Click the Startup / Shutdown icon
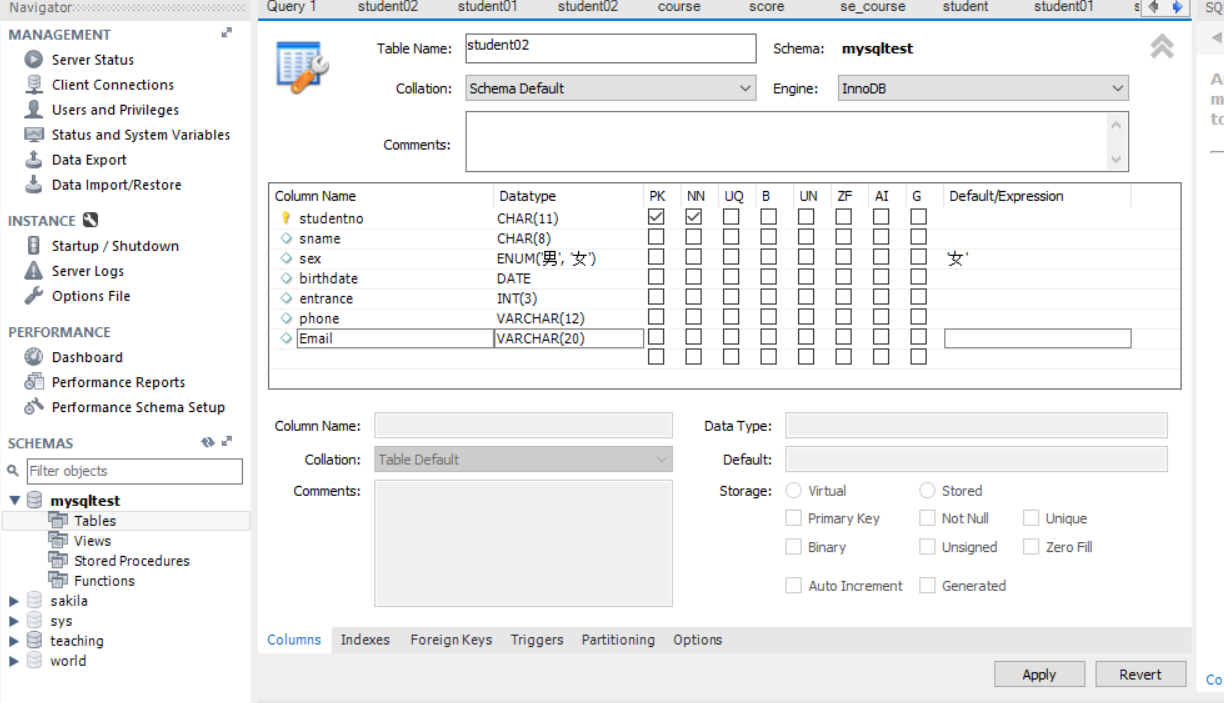Viewport: 1224px width, 703px height. [34, 246]
